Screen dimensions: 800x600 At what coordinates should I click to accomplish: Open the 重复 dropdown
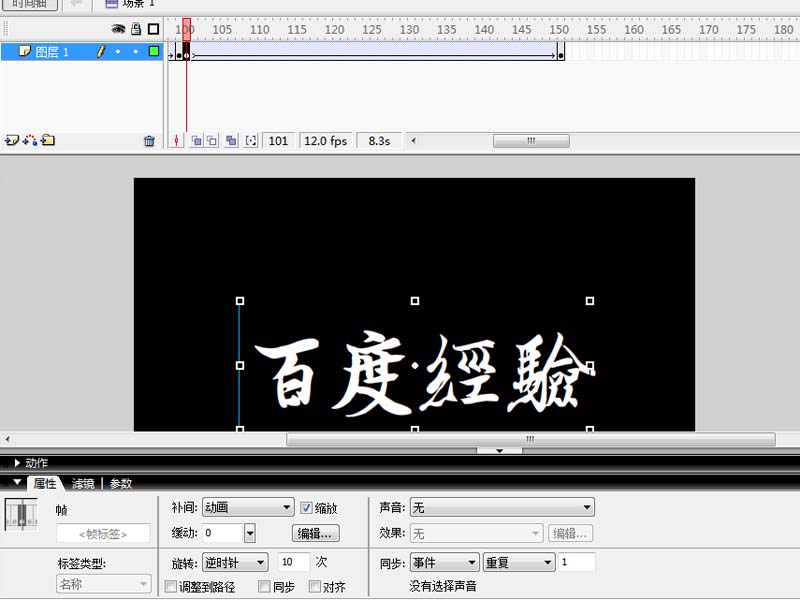coord(519,563)
